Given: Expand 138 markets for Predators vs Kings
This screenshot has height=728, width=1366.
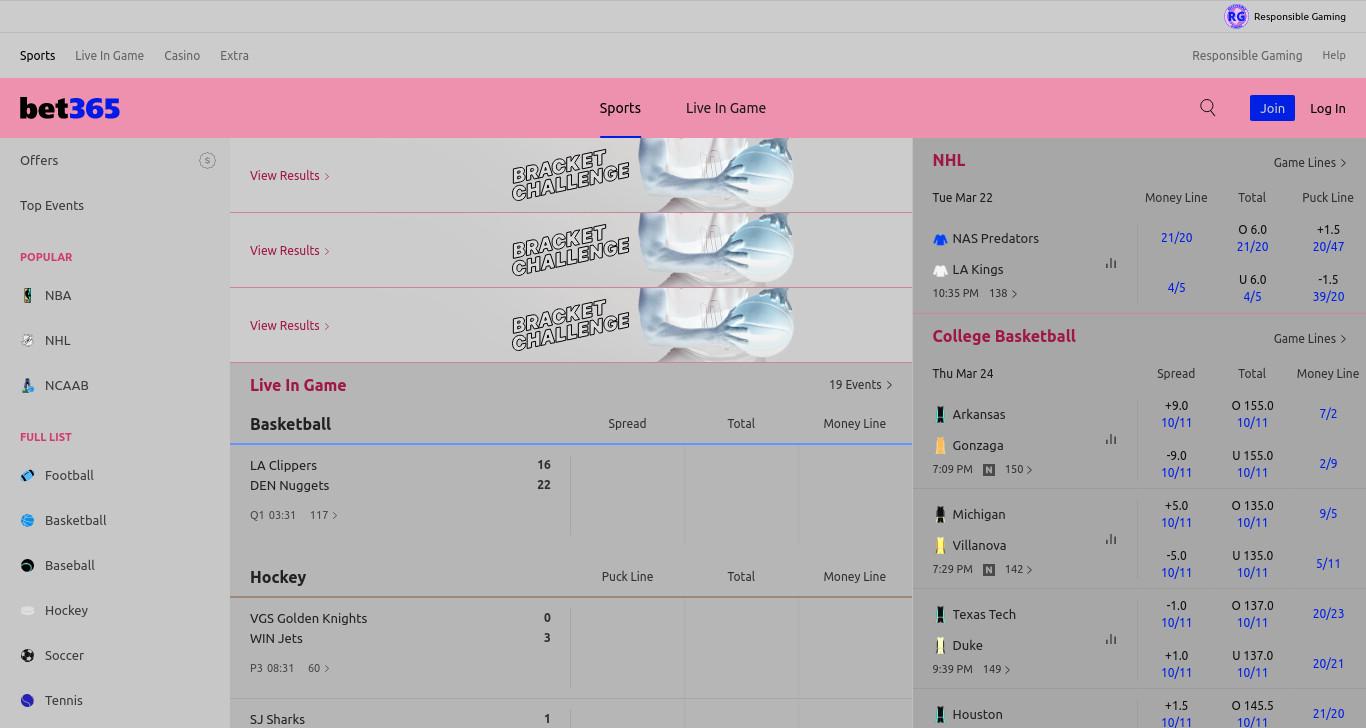Looking at the screenshot, I should pyautogui.click(x=1003, y=293).
